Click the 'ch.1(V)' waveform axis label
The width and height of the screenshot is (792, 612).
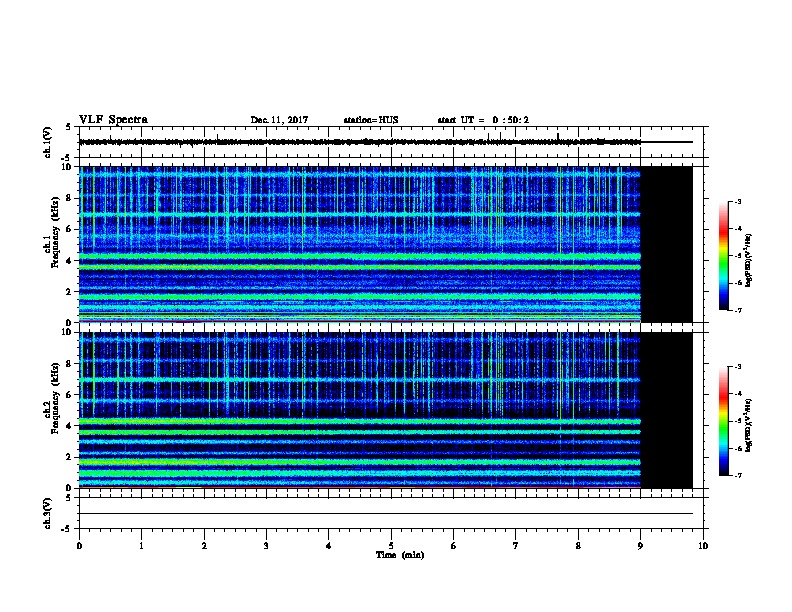pos(47,142)
